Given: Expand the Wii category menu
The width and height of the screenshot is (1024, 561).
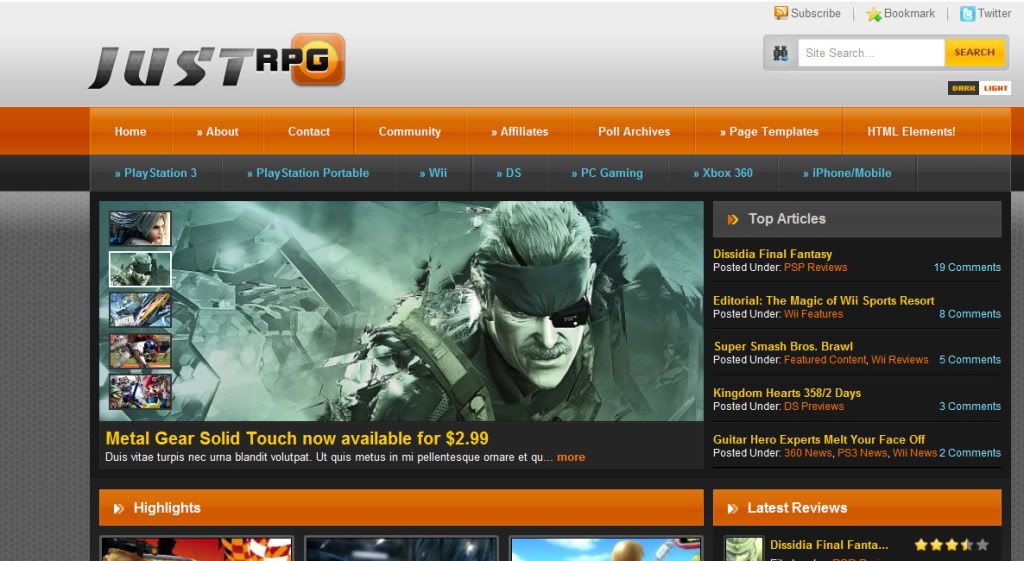Looking at the screenshot, I should pyautogui.click(x=433, y=173).
